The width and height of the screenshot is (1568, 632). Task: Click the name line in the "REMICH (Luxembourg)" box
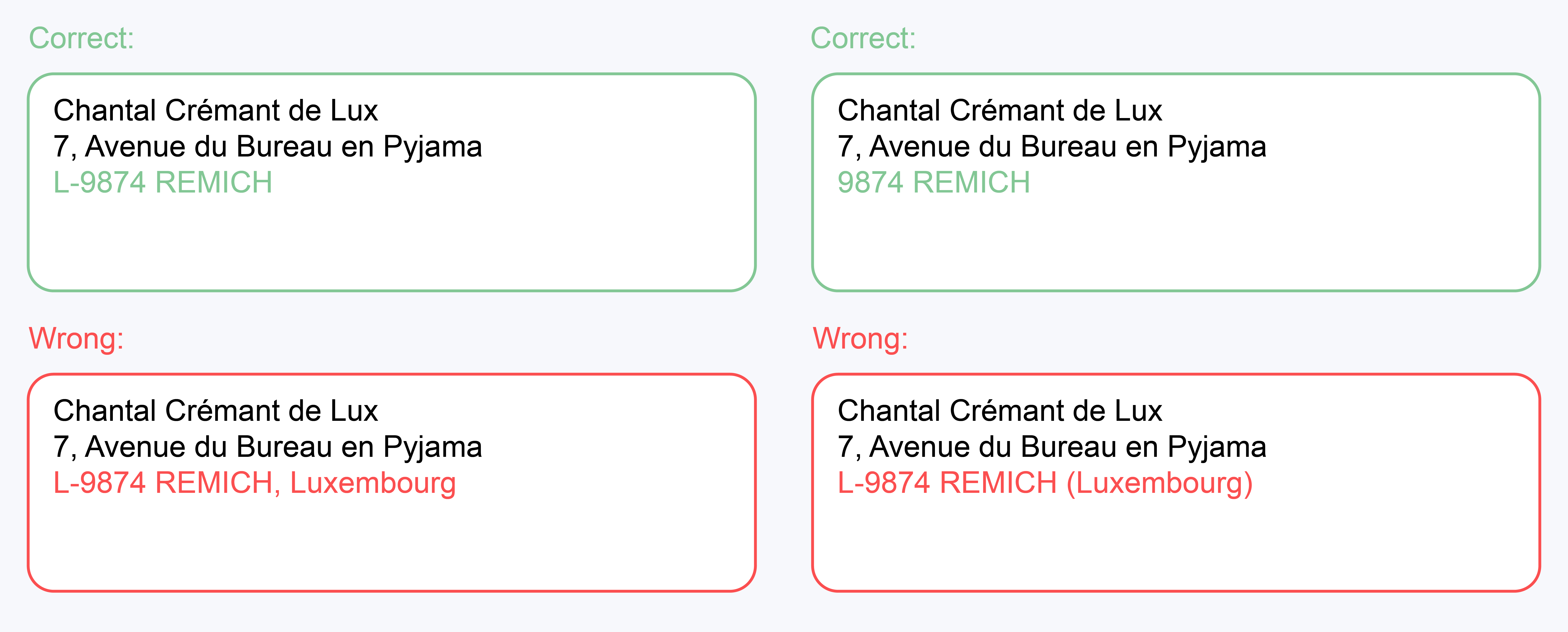pos(1000,411)
